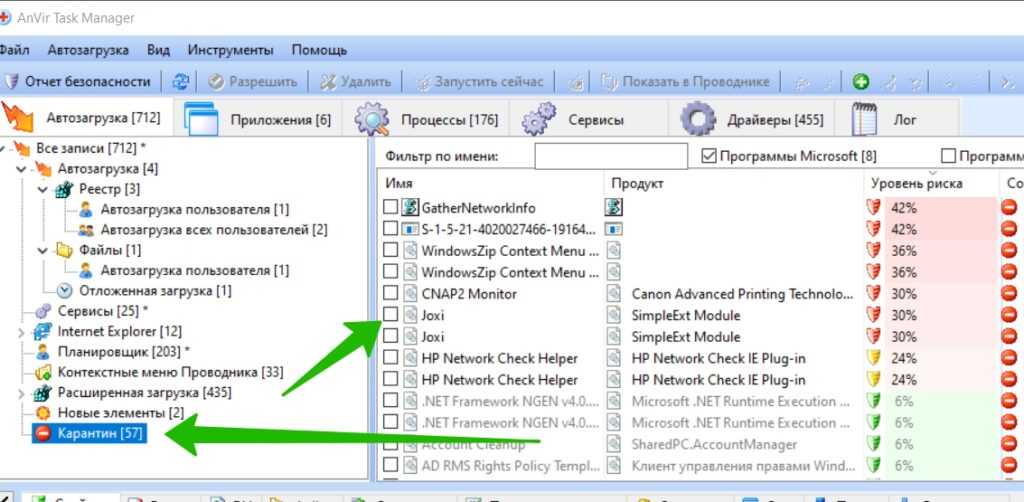Tick the S-1-5-21-4020027466 entry checkbox
The image size is (1024, 502).
390,229
